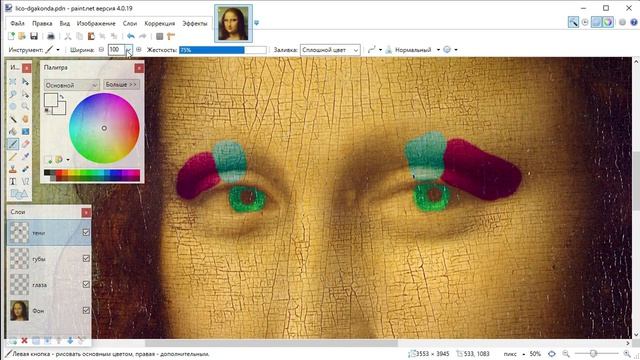The height and width of the screenshot is (360, 640).
Task: Select the Lasso Select tool
Action: [x=13, y=94]
